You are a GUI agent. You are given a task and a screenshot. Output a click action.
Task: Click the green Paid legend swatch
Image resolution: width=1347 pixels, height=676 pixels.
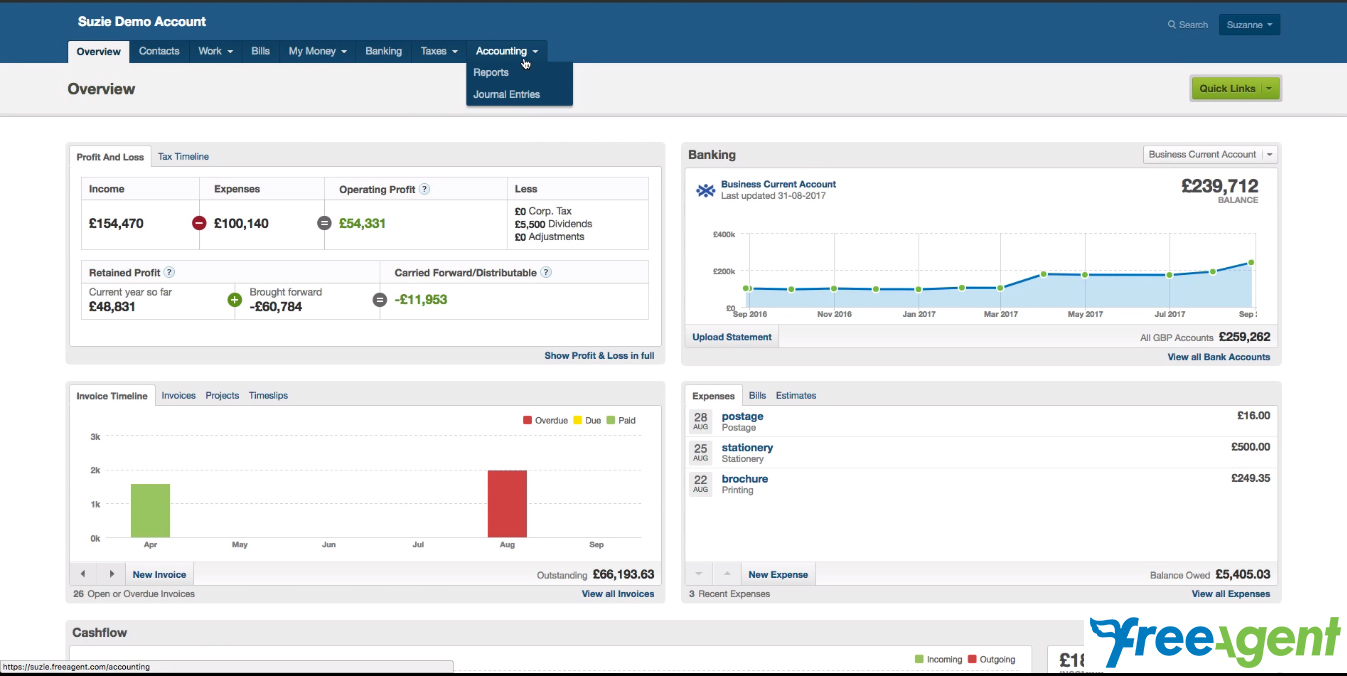[610, 420]
